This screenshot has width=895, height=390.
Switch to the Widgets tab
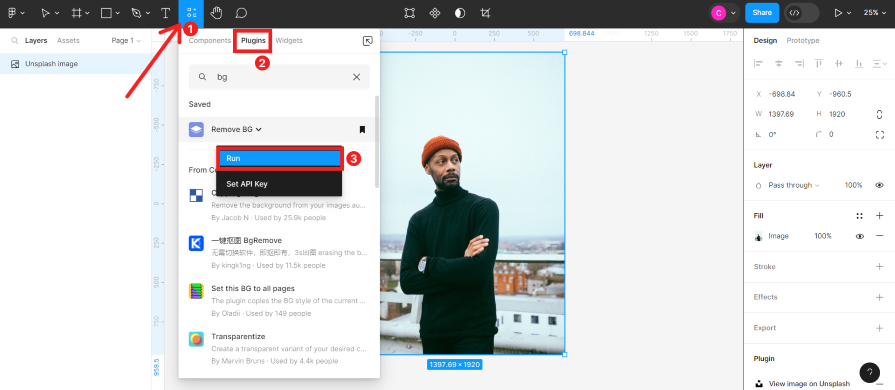pyautogui.click(x=289, y=41)
